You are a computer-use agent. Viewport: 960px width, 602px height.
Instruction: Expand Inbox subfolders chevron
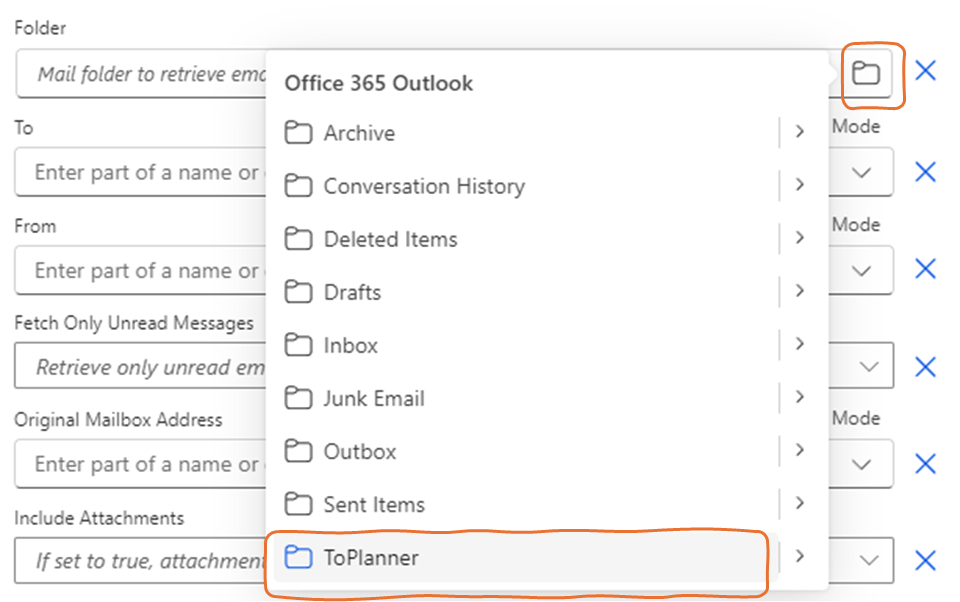[799, 344]
